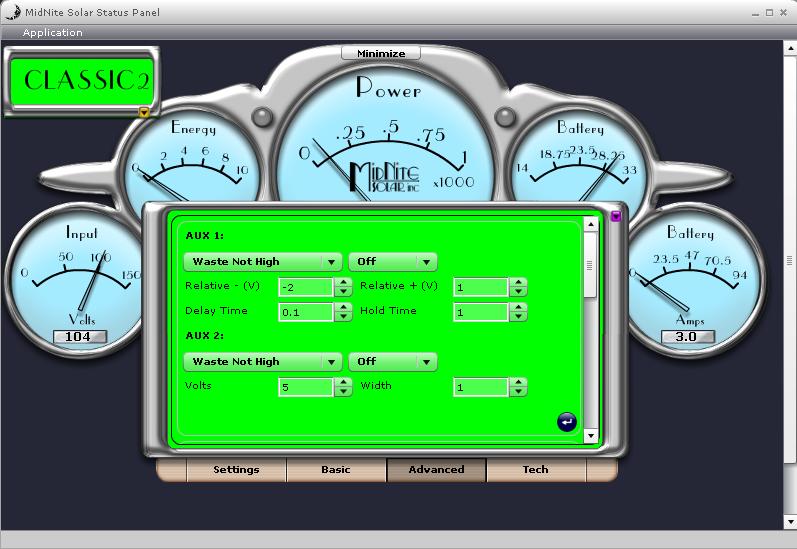
Task: Close the MidNite Solar Status Panel window
Action: point(783,13)
